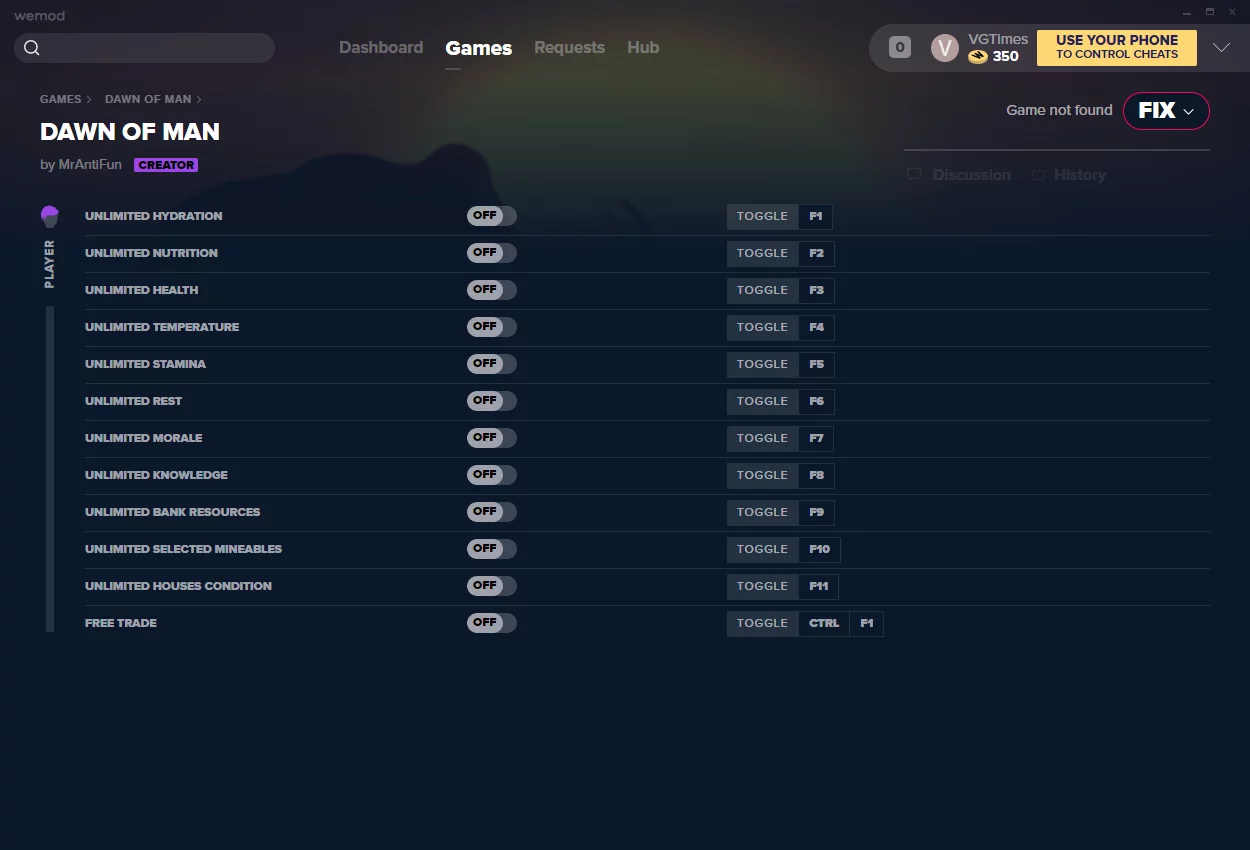Viewport: 1250px width, 850px height.
Task: Click the VGTimes avatar icon
Action: tap(945, 48)
